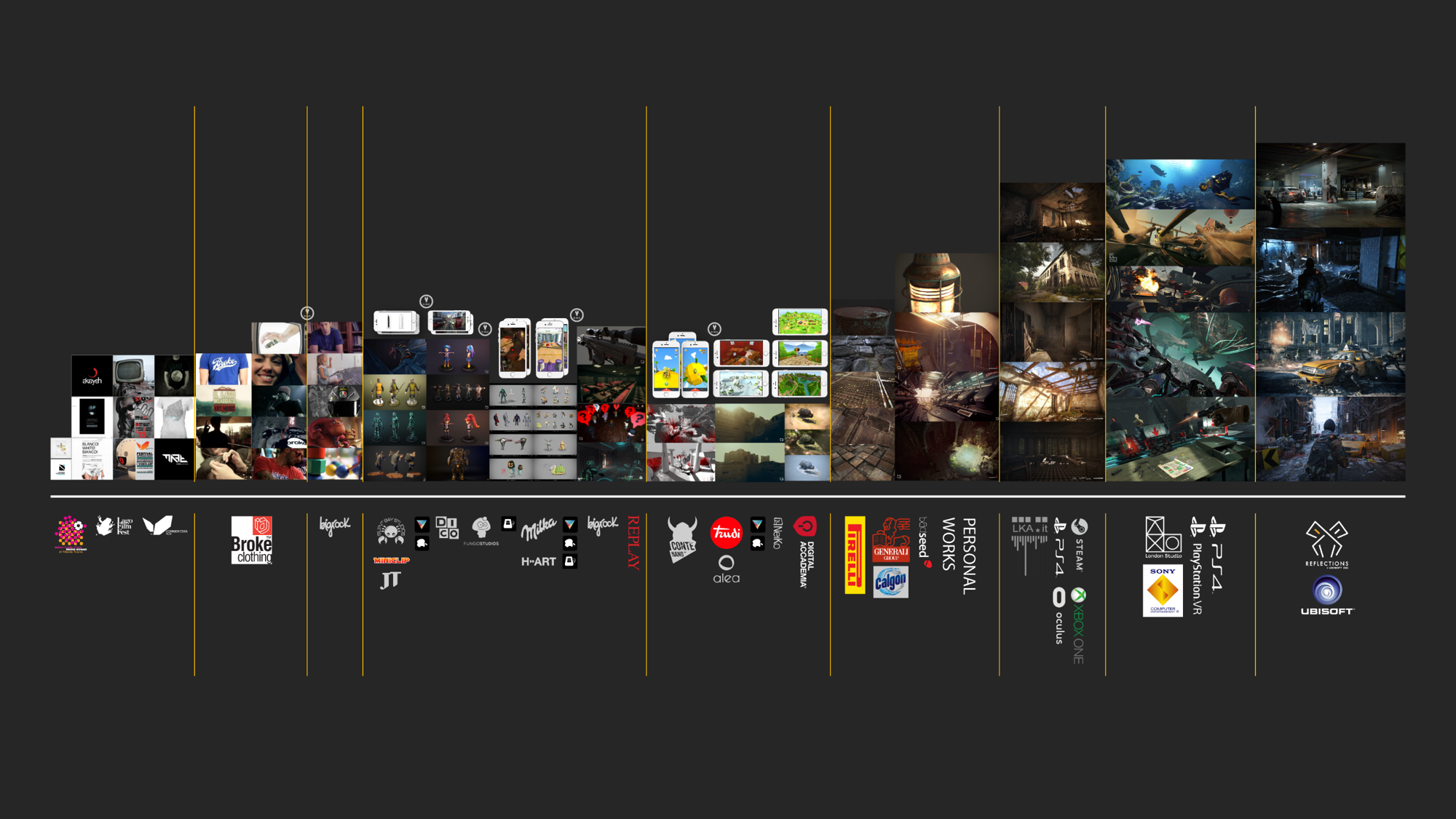The height and width of the screenshot is (819, 1456).
Task: Click the DICO block-letter logo
Action: (447, 528)
